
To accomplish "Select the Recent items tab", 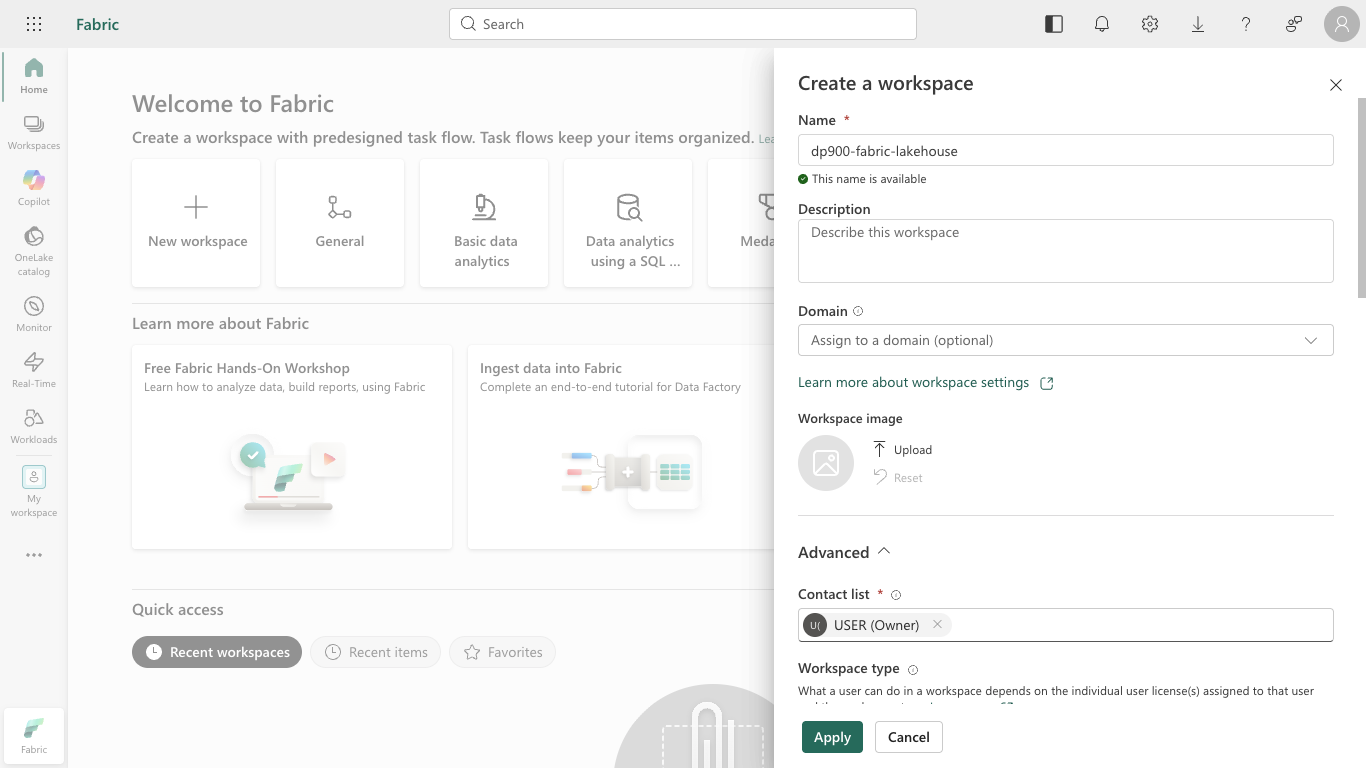I will click(375, 652).
